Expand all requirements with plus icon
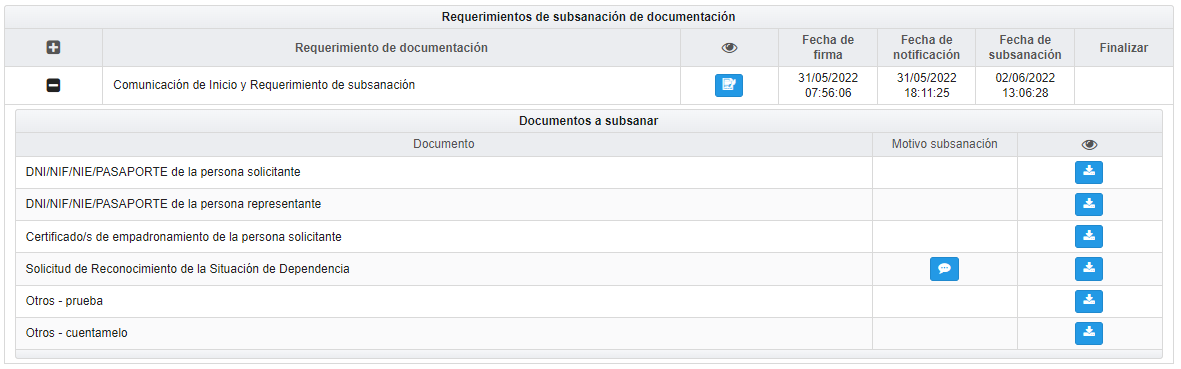 (53, 47)
